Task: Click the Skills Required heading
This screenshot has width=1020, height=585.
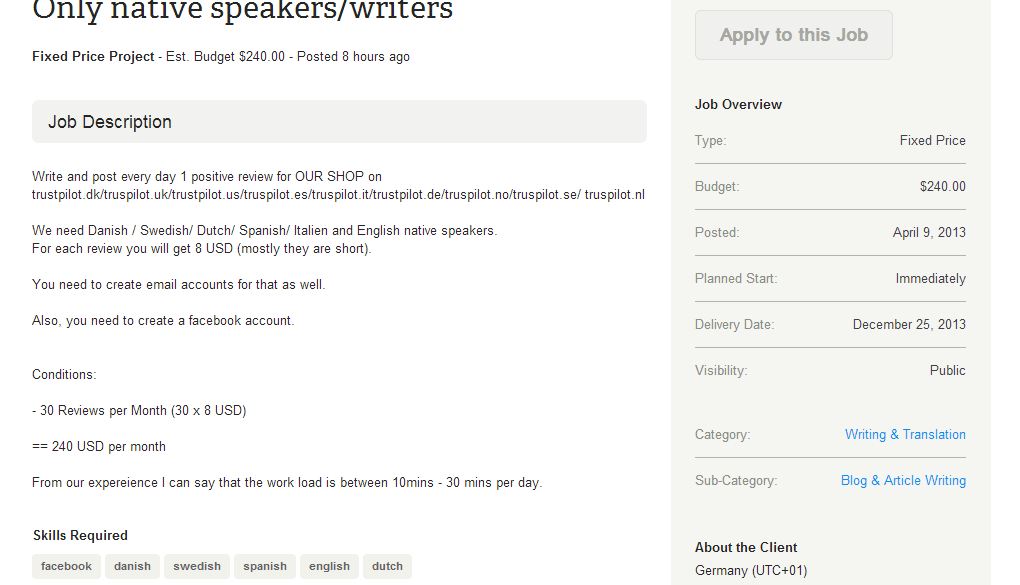Action: click(x=80, y=535)
